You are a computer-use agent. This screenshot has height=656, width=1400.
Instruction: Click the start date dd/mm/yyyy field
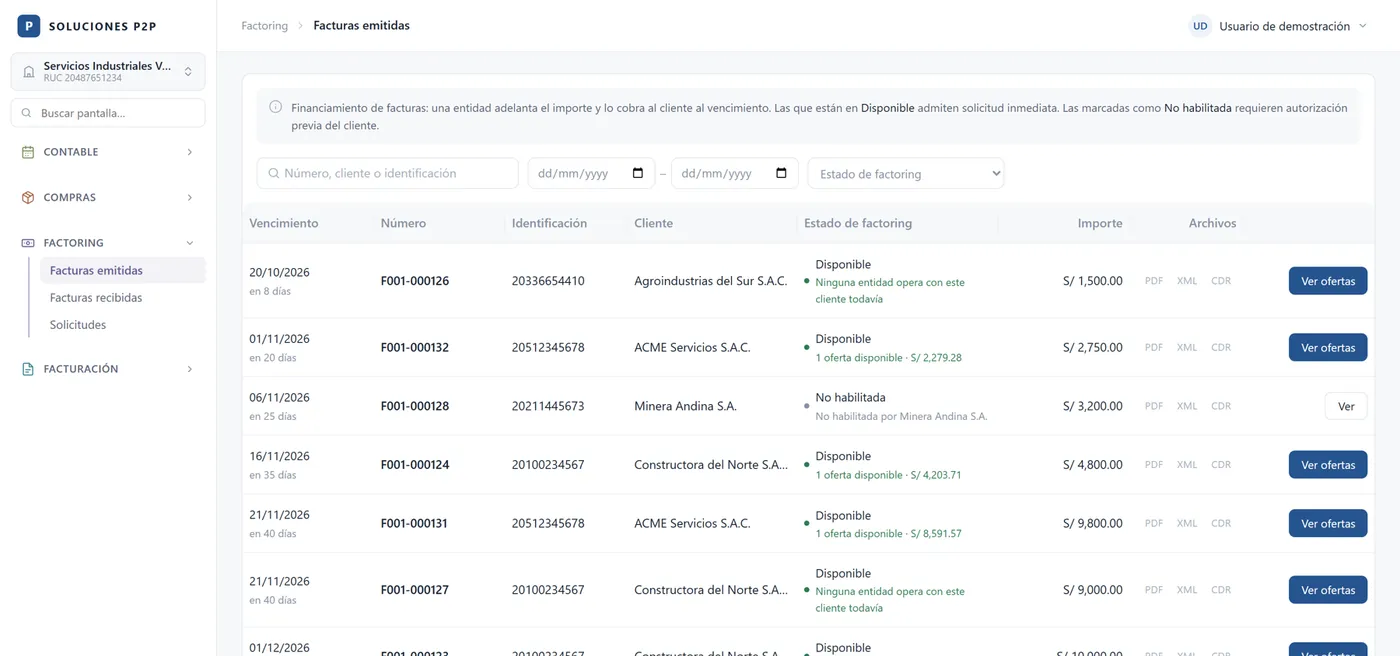[x=591, y=173]
